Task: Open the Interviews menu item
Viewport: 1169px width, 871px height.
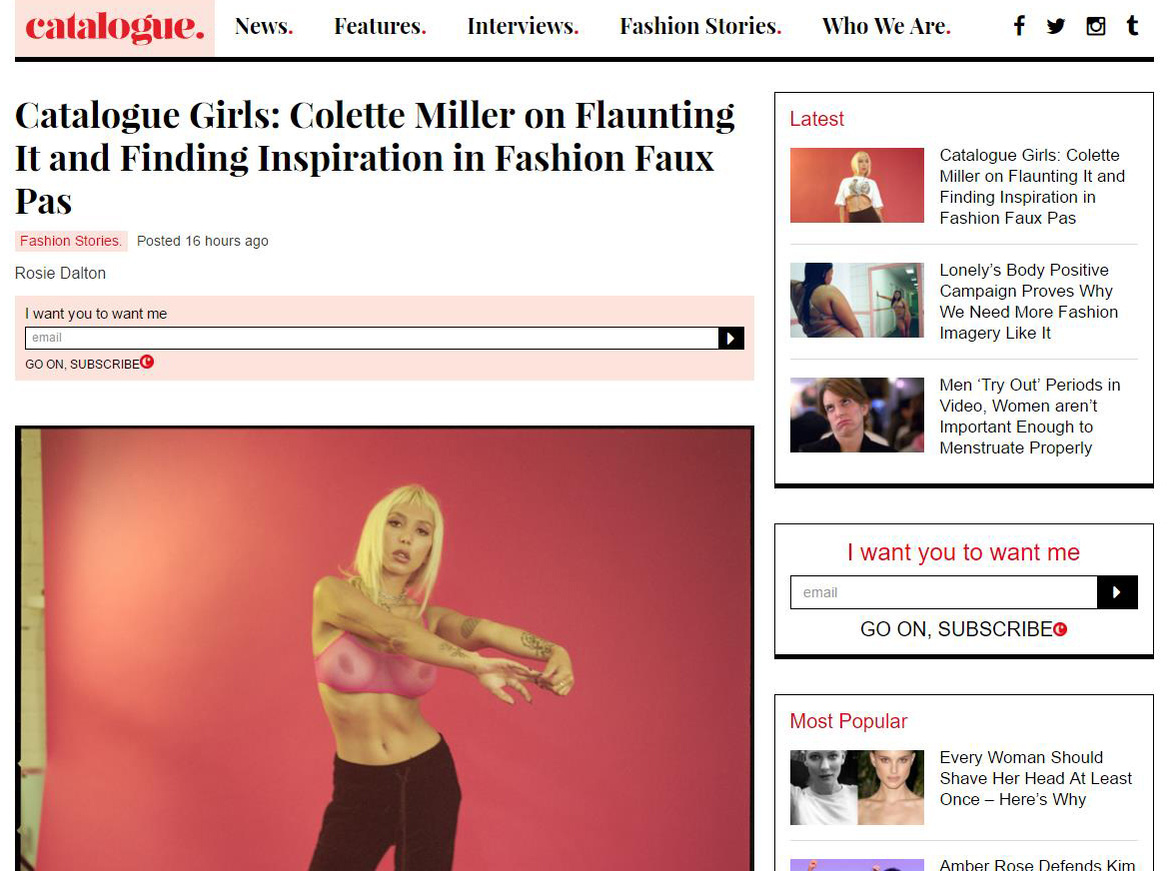Action: (x=523, y=26)
